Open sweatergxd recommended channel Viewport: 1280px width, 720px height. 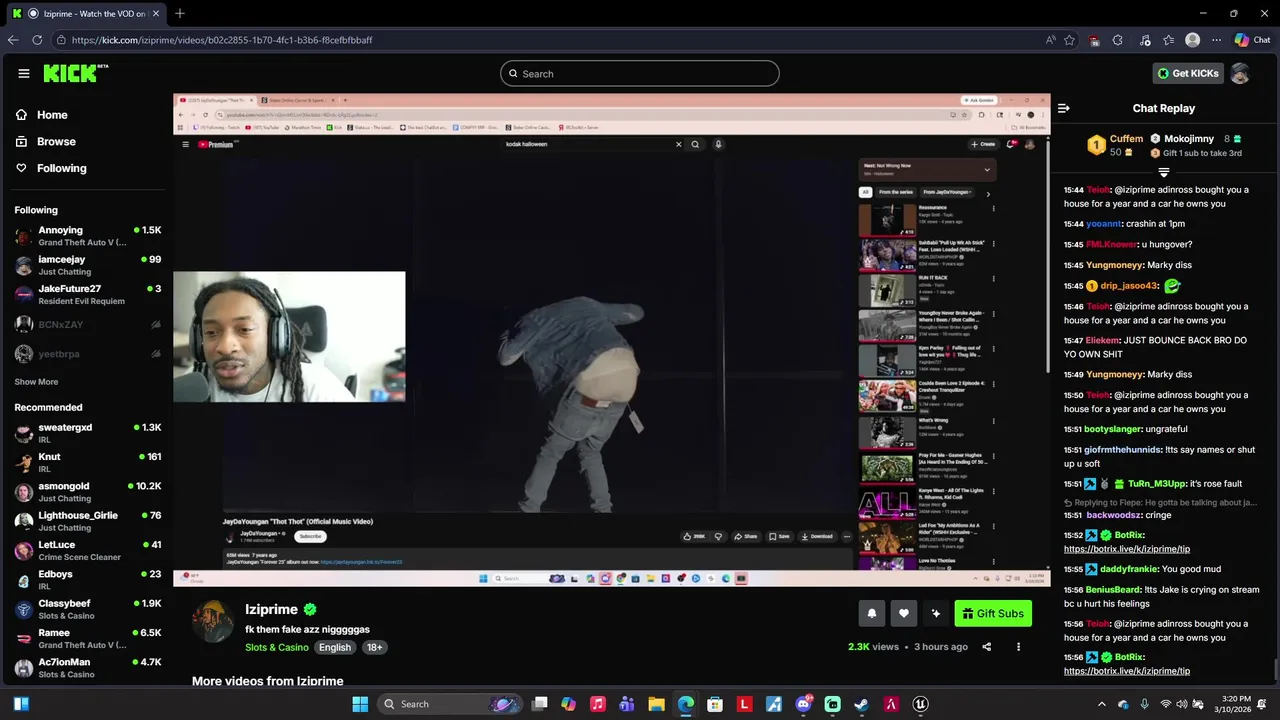coord(88,433)
